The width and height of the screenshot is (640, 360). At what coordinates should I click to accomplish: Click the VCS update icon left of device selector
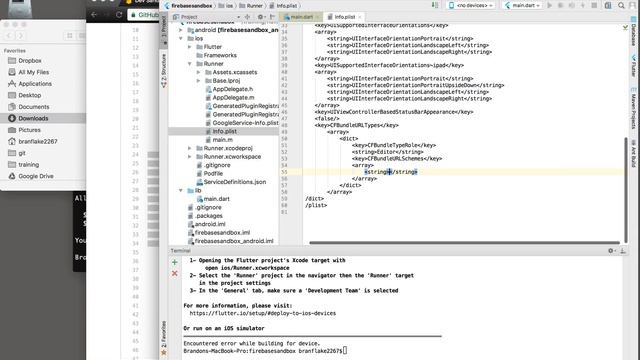[435, 5]
